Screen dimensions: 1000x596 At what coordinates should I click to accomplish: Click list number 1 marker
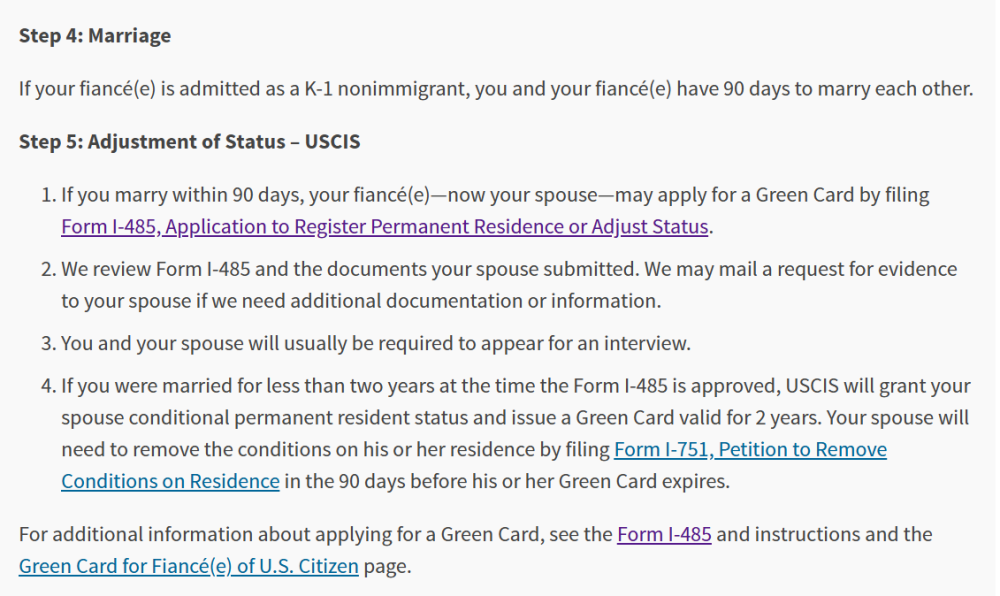[x=46, y=196]
